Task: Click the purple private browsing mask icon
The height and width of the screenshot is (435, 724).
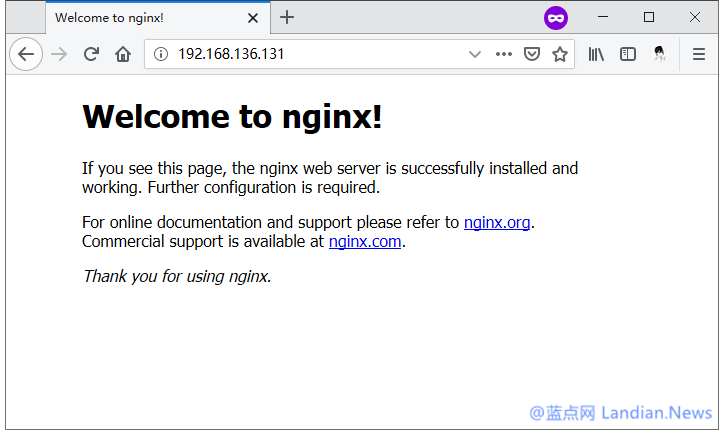Action: (556, 17)
